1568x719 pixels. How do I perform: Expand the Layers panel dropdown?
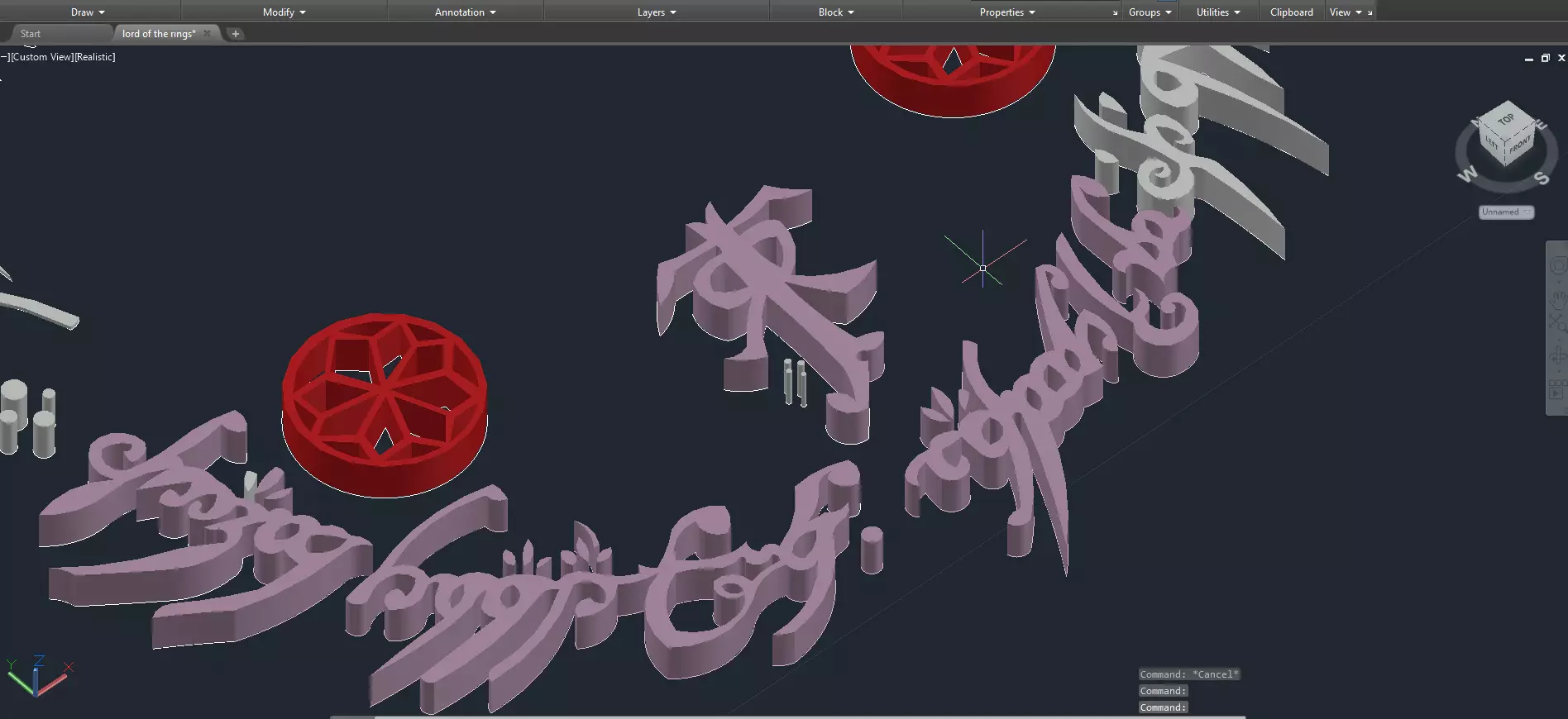pyautogui.click(x=657, y=12)
